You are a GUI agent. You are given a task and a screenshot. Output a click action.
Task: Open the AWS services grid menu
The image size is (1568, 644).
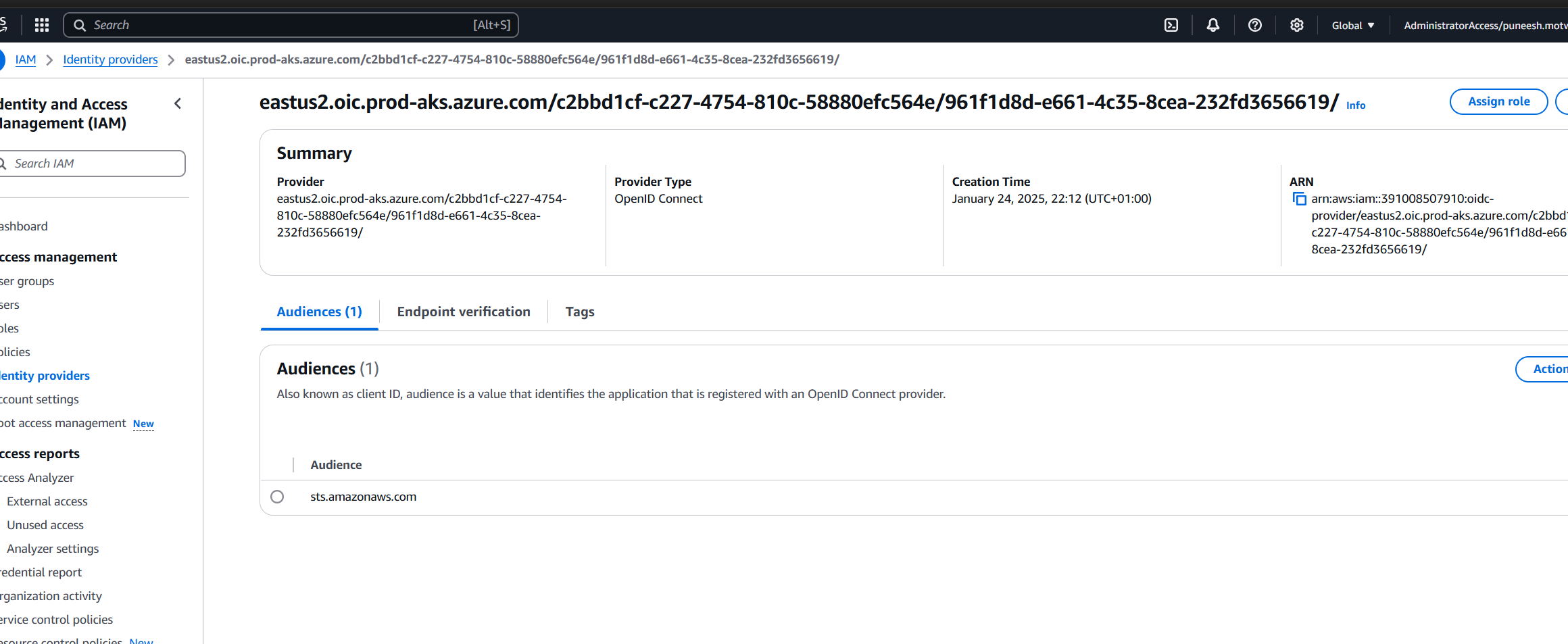(x=42, y=25)
